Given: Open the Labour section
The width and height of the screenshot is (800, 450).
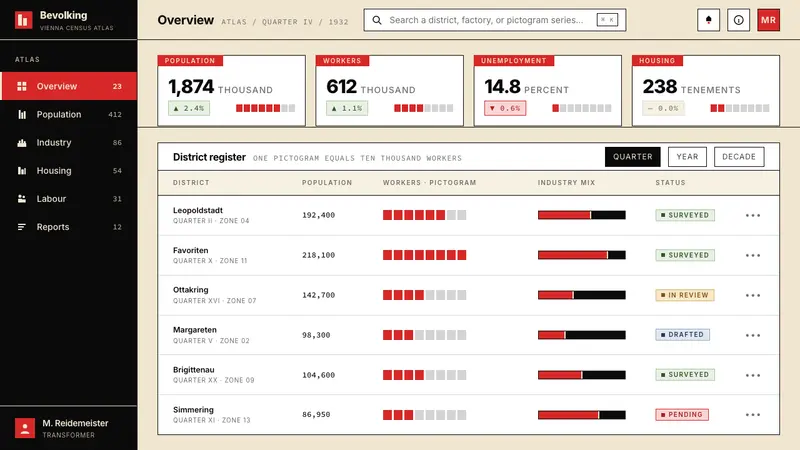Looking at the screenshot, I should pos(68,198).
